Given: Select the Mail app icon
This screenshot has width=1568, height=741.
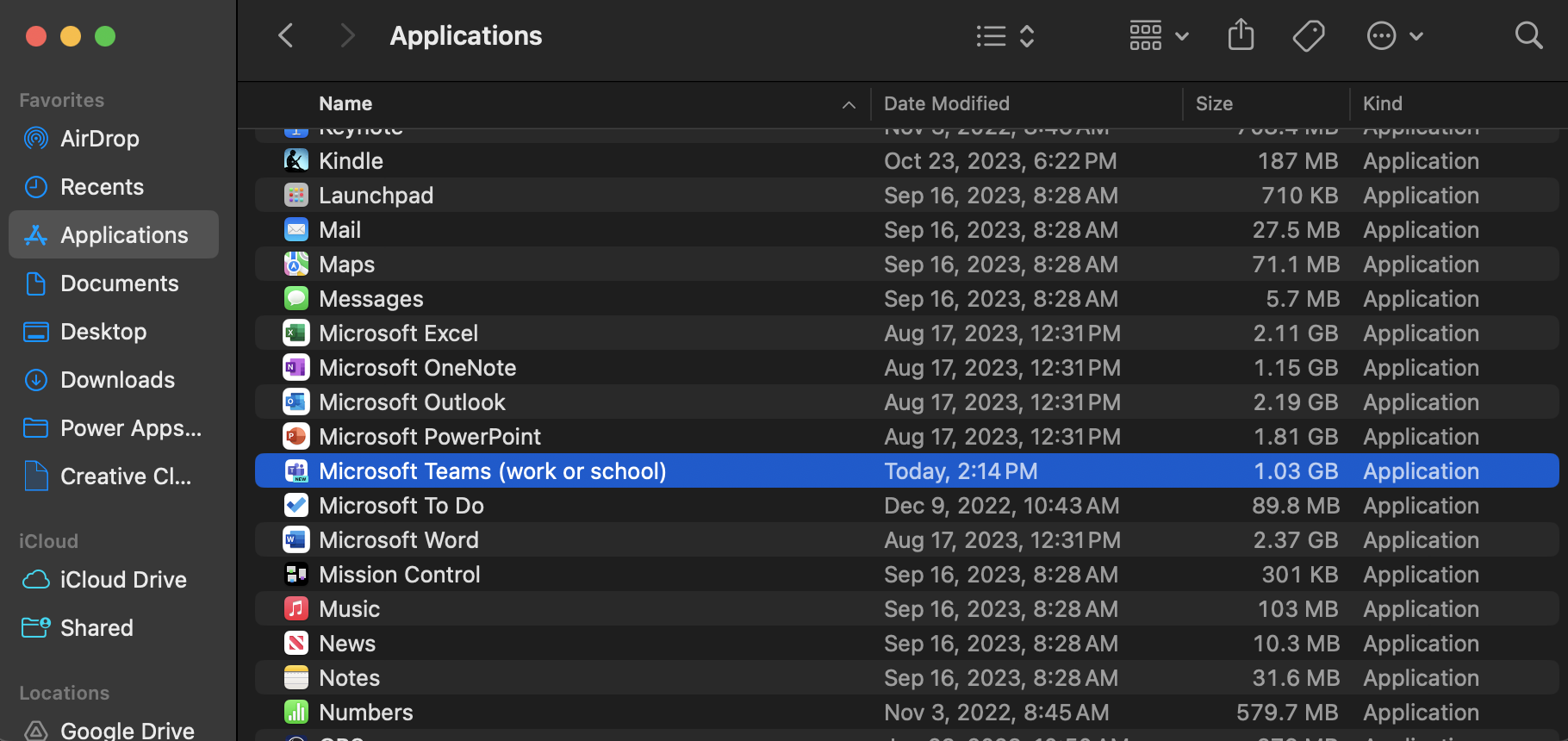Looking at the screenshot, I should (296, 230).
